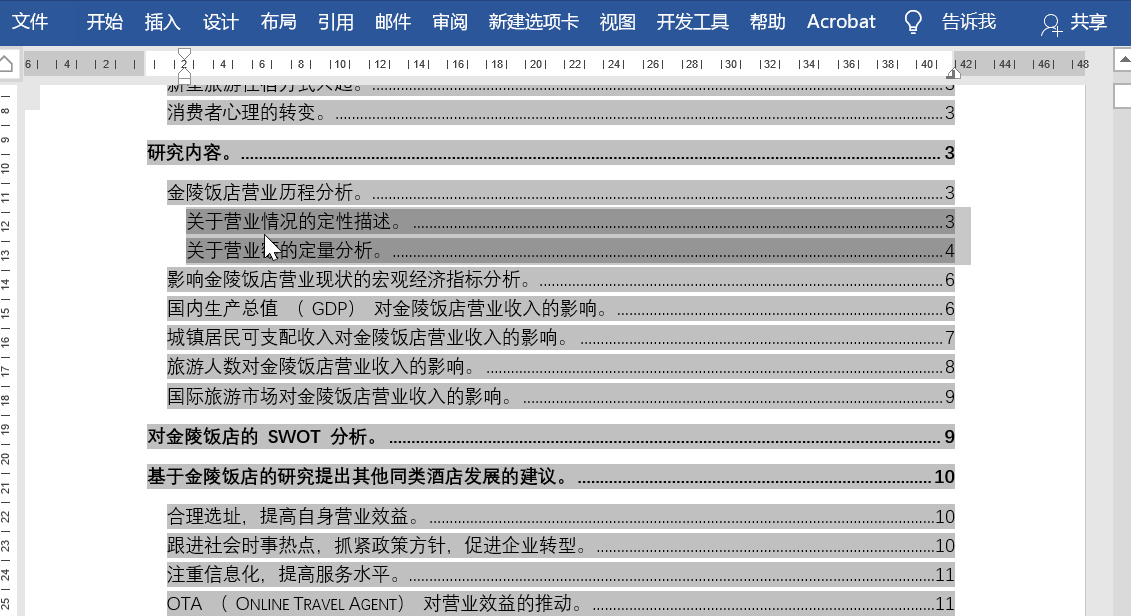This screenshot has width=1131, height=616.
Task: Click TOC entry 对金陵饭店的 SWOT 分析
Action: coord(264,436)
